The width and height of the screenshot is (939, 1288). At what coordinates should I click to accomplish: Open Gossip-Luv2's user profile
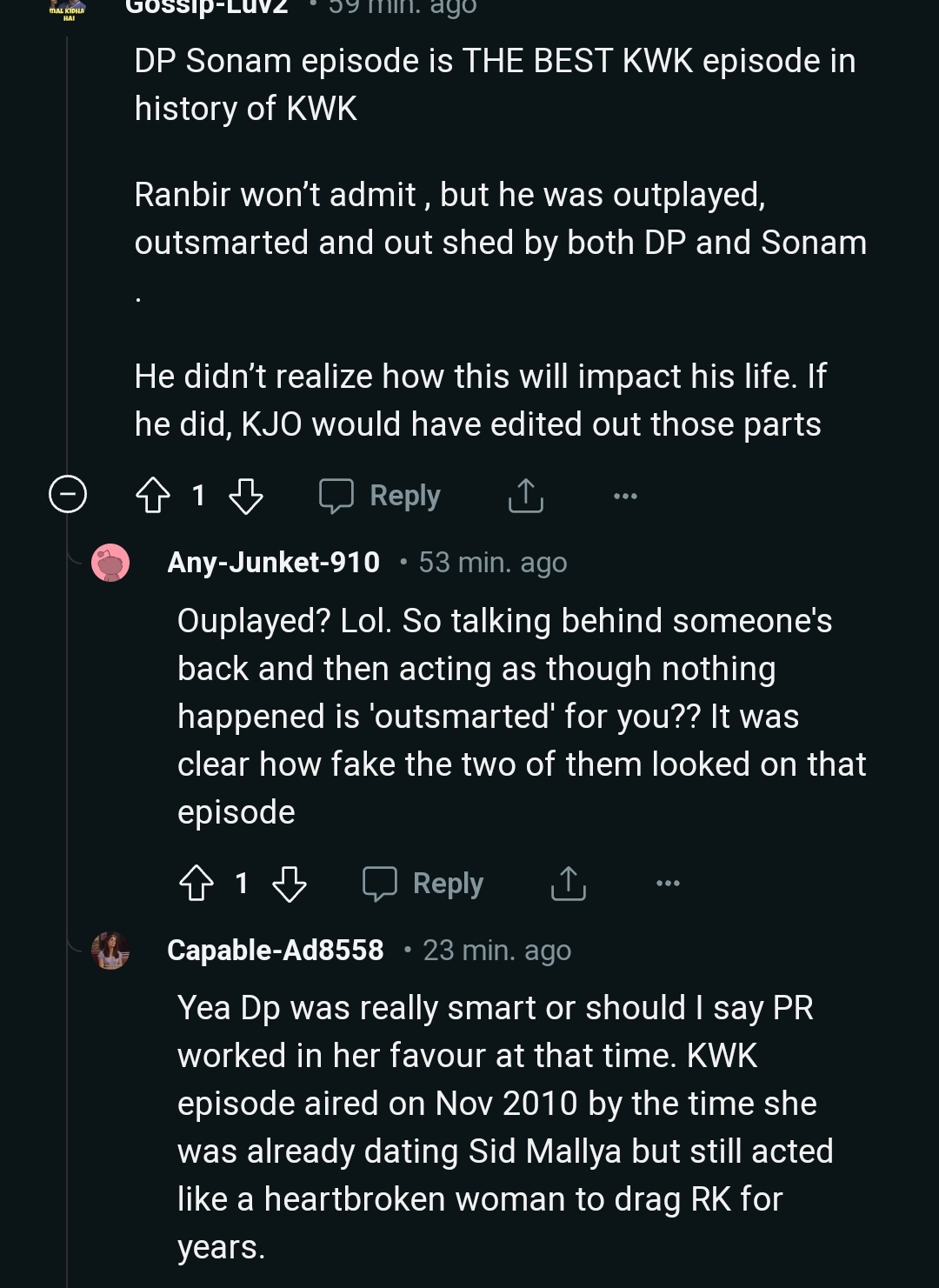[x=206, y=7]
